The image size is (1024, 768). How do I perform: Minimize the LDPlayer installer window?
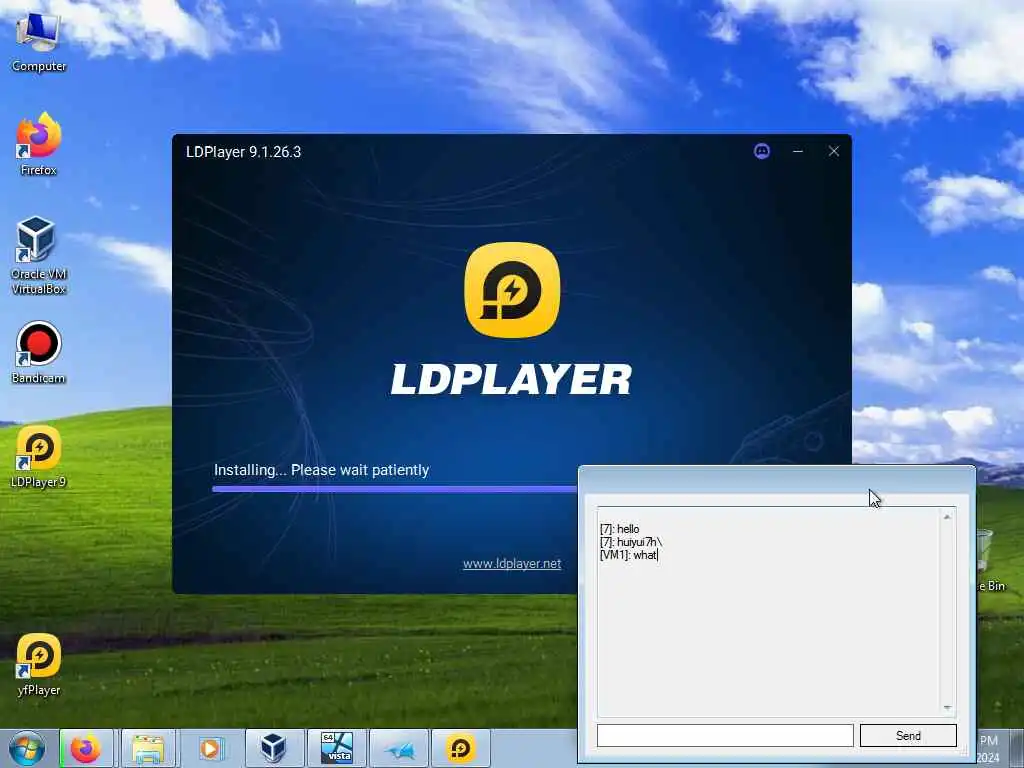pyautogui.click(x=797, y=152)
